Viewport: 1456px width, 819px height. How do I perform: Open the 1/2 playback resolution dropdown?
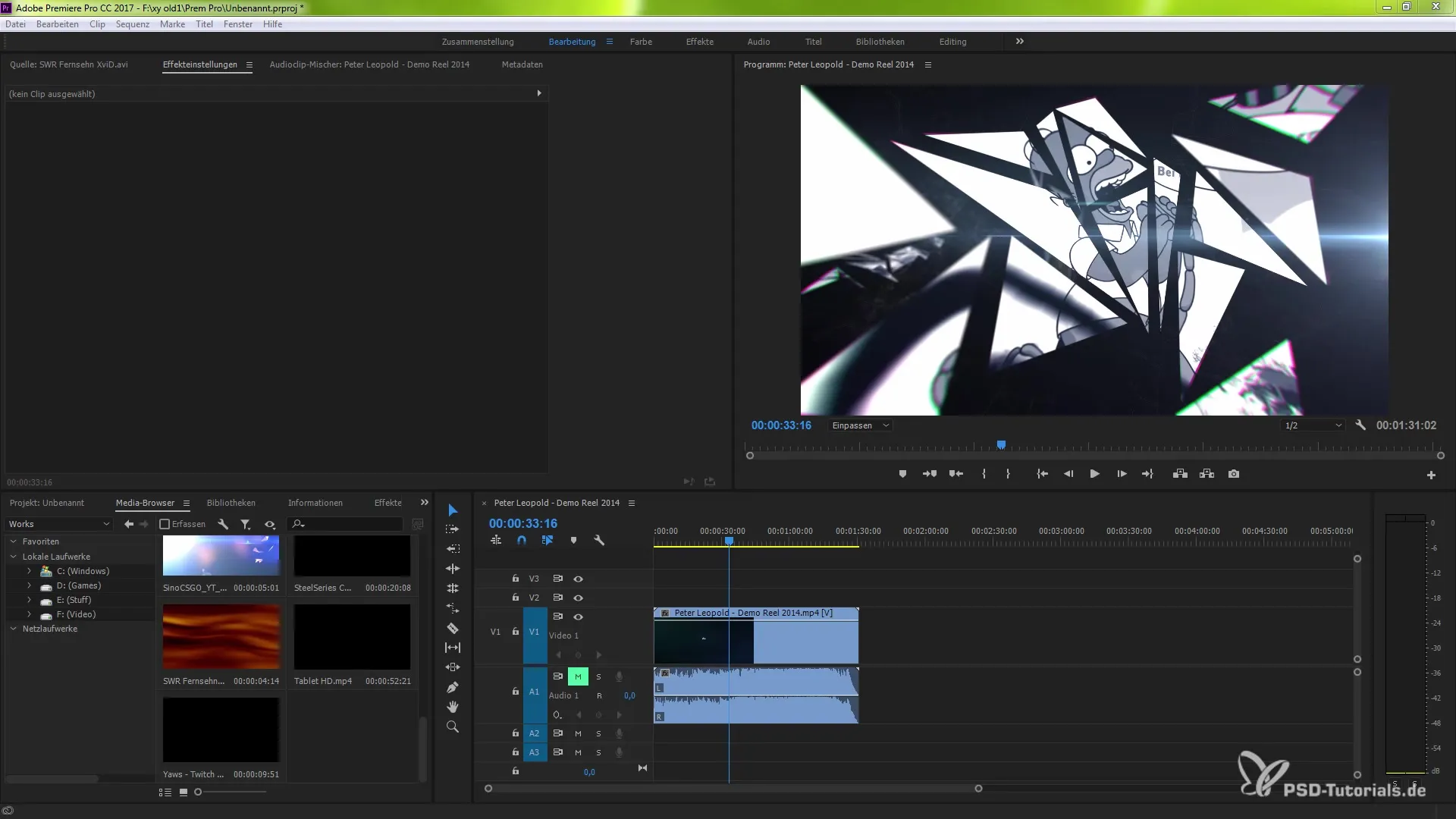click(x=1313, y=425)
